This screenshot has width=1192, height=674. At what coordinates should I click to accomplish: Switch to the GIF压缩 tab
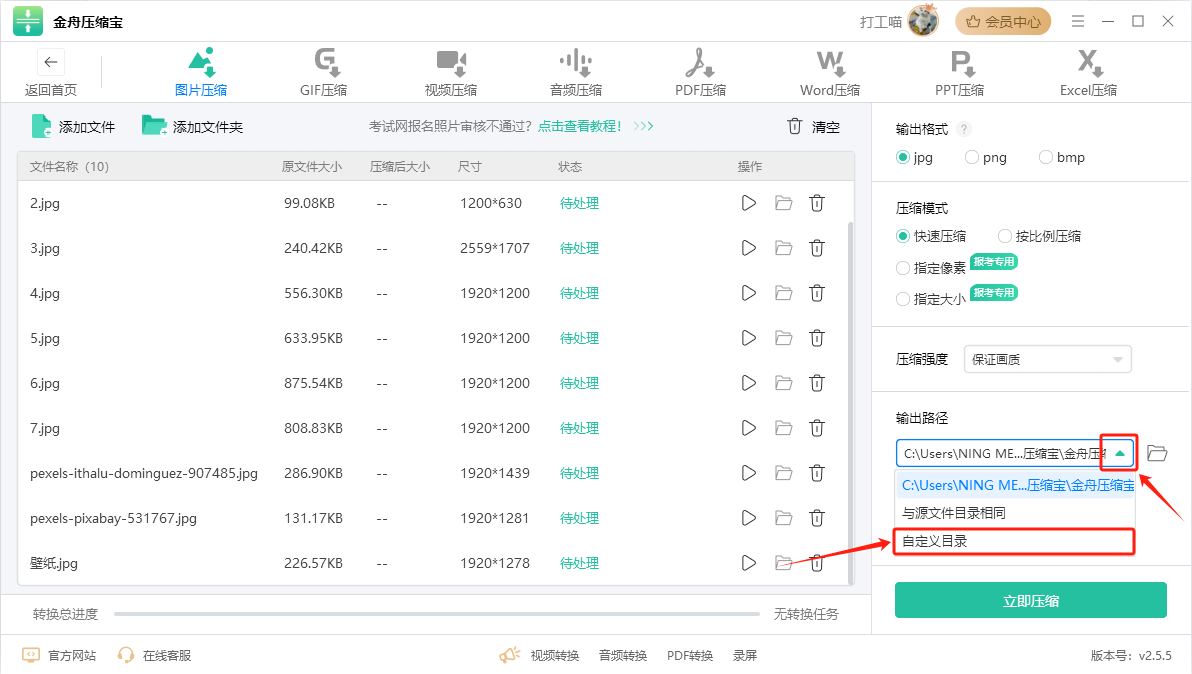[324, 73]
